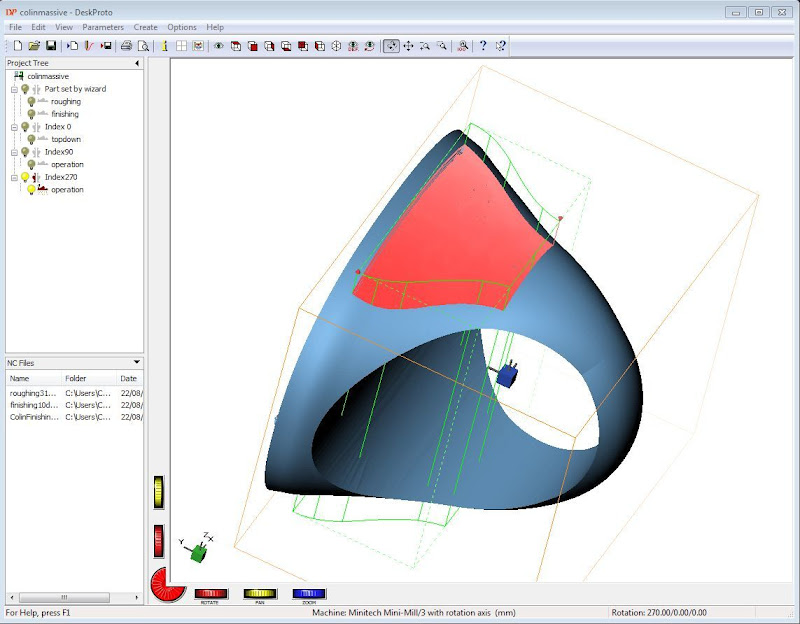
Task: Click the Folder column header
Action: click(x=76, y=379)
